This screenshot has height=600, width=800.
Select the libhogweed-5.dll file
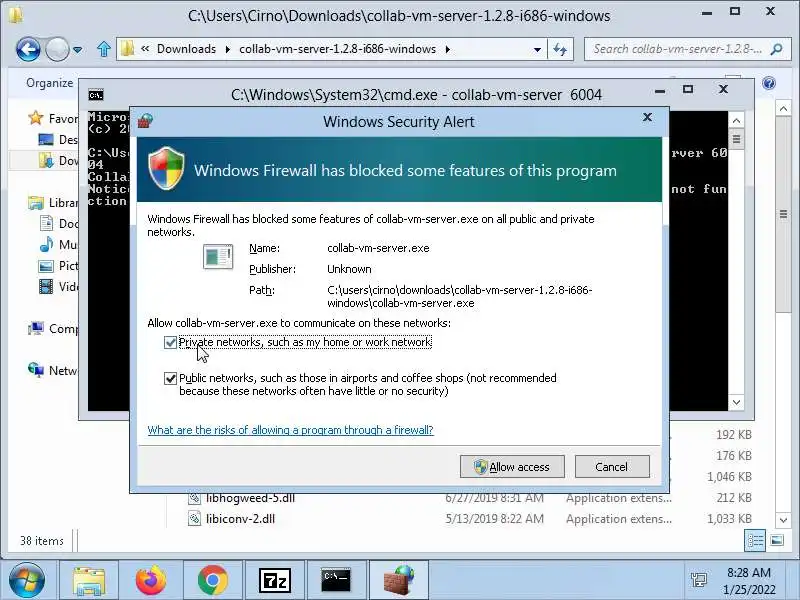(251, 498)
